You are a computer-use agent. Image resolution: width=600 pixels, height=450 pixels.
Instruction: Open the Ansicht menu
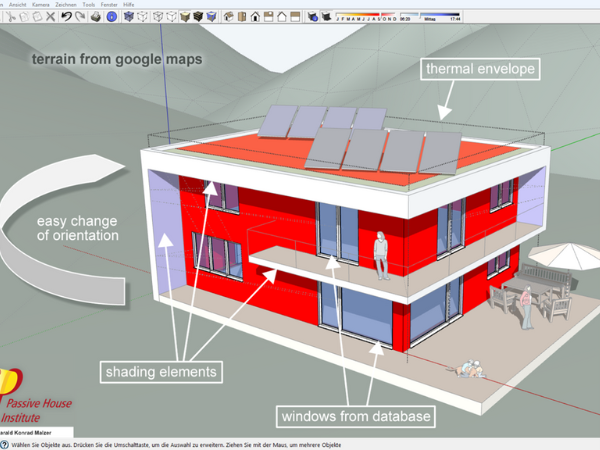coord(17,5)
